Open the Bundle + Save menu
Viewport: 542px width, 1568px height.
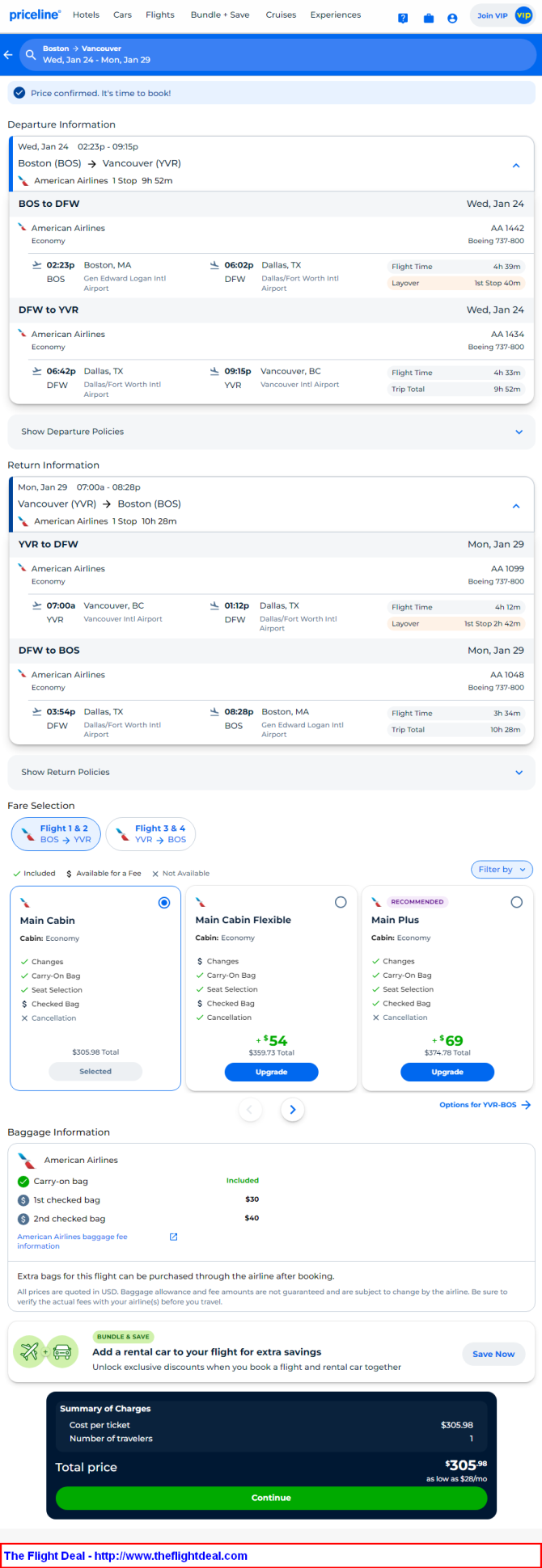point(220,15)
